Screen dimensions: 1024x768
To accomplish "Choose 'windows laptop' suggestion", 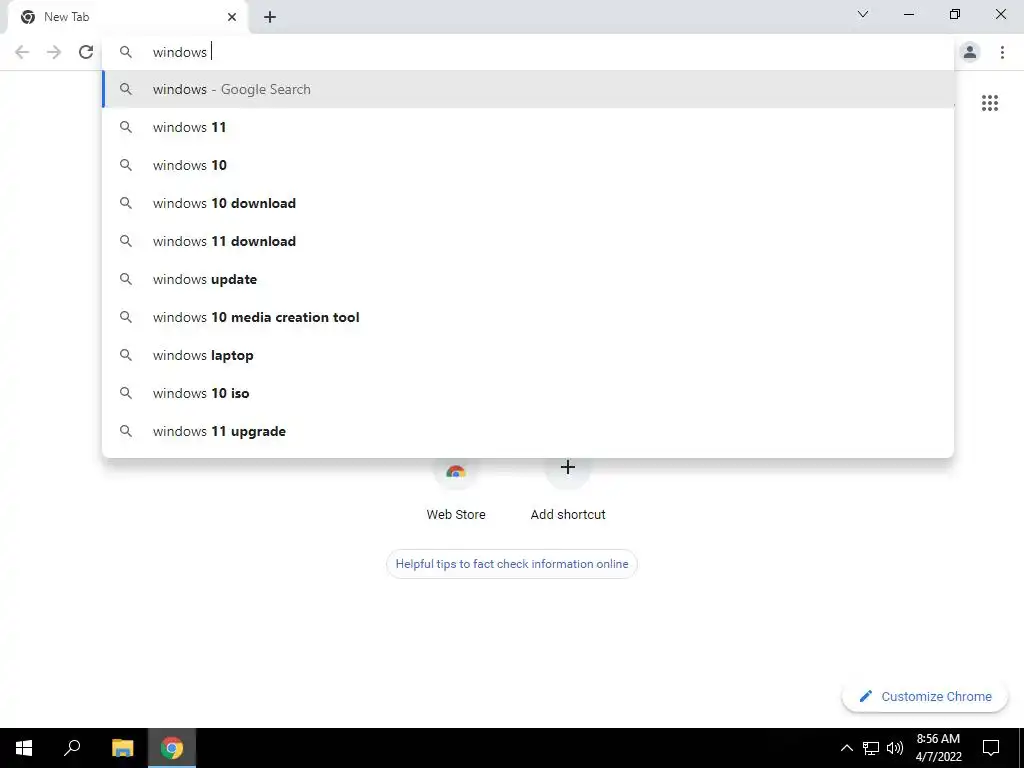I will 528,355.
